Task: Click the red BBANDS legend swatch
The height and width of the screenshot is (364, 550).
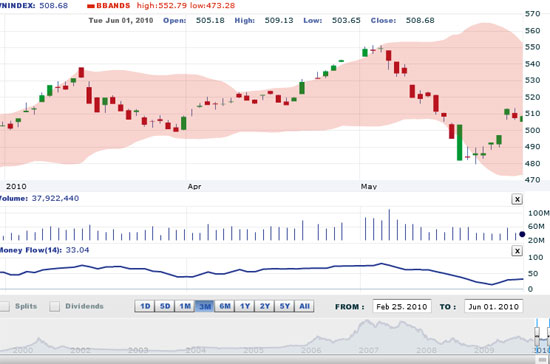Action: click(x=91, y=6)
